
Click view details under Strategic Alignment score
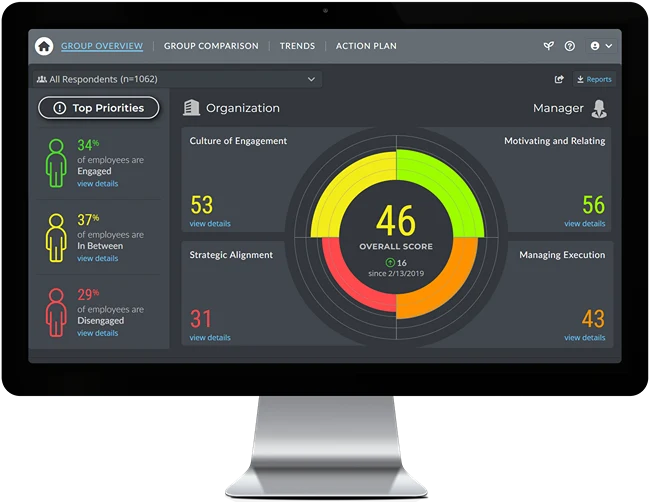pos(210,338)
